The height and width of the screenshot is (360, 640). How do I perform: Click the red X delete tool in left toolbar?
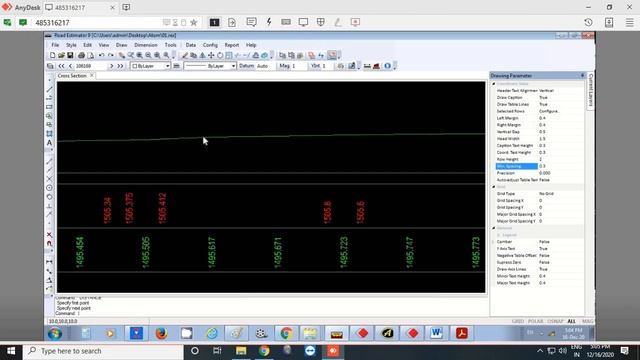click(49, 234)
